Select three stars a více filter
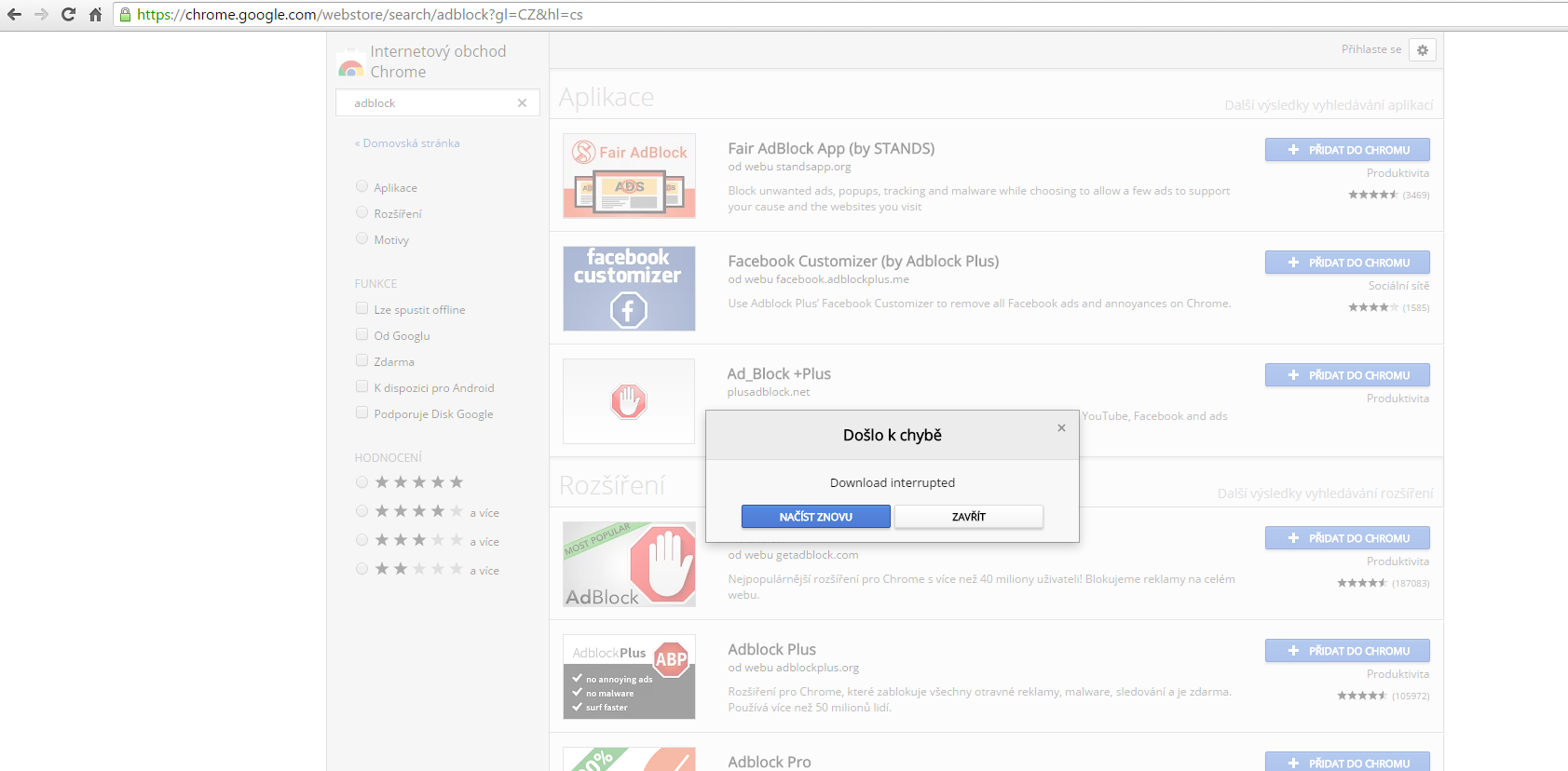Screen dimensions: 1568x771 point(361,540)
